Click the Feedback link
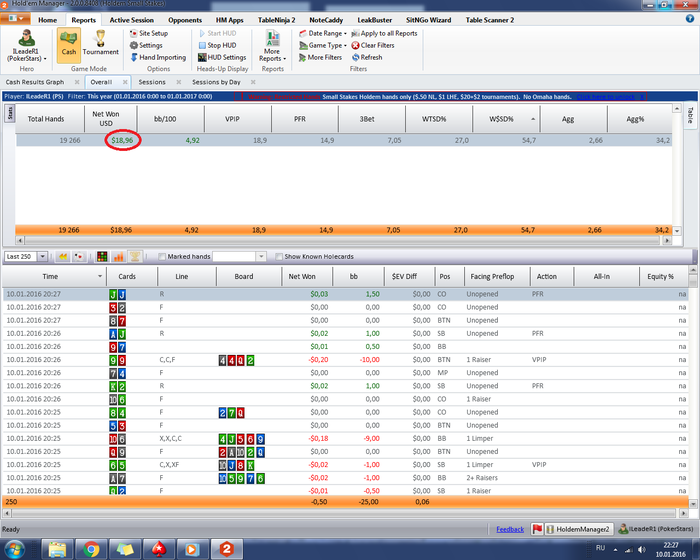This screenshot has height=560, width=700. (x=510, y=529)
